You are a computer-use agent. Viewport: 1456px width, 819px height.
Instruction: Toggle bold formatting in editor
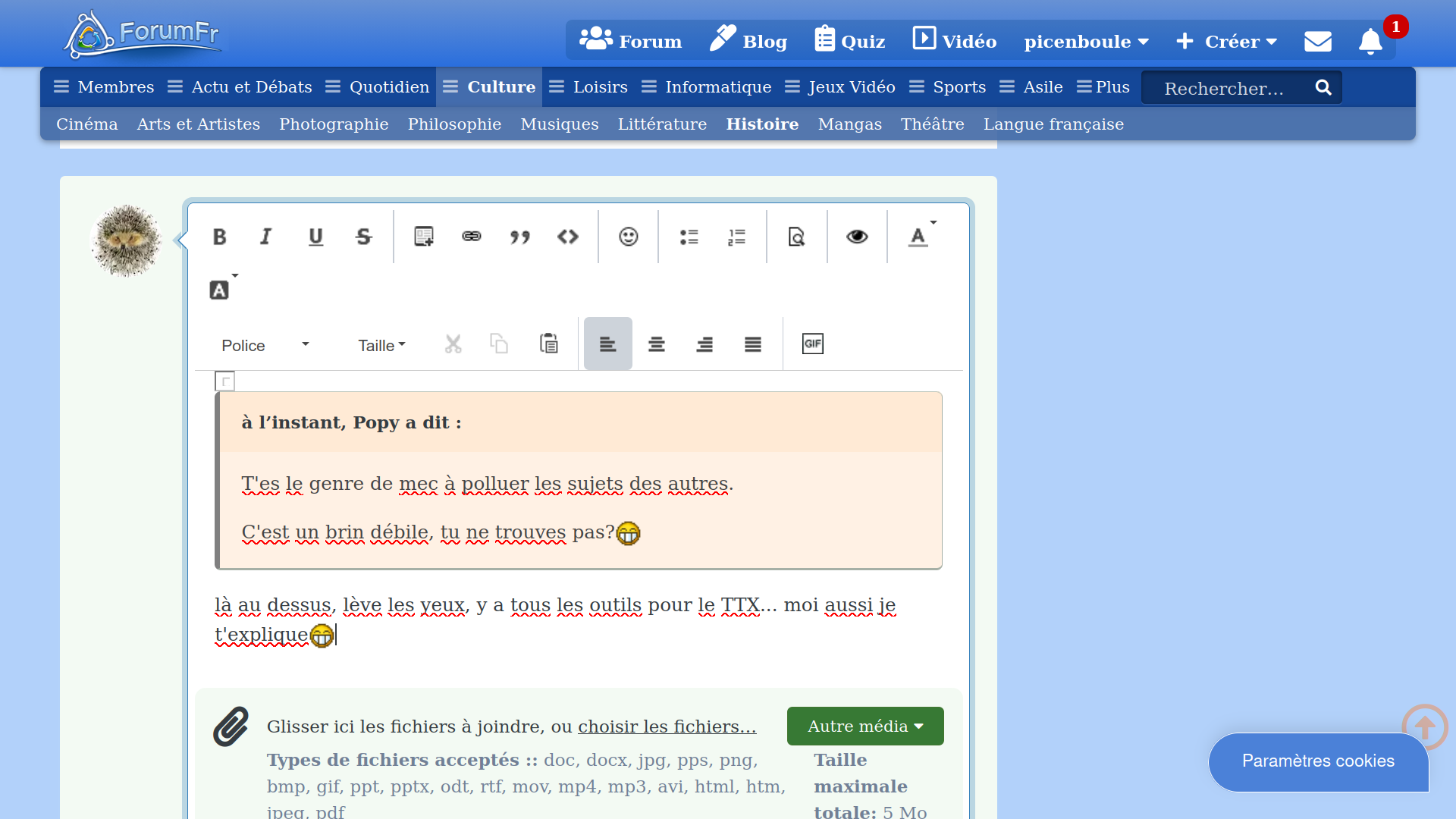[219, 237]
